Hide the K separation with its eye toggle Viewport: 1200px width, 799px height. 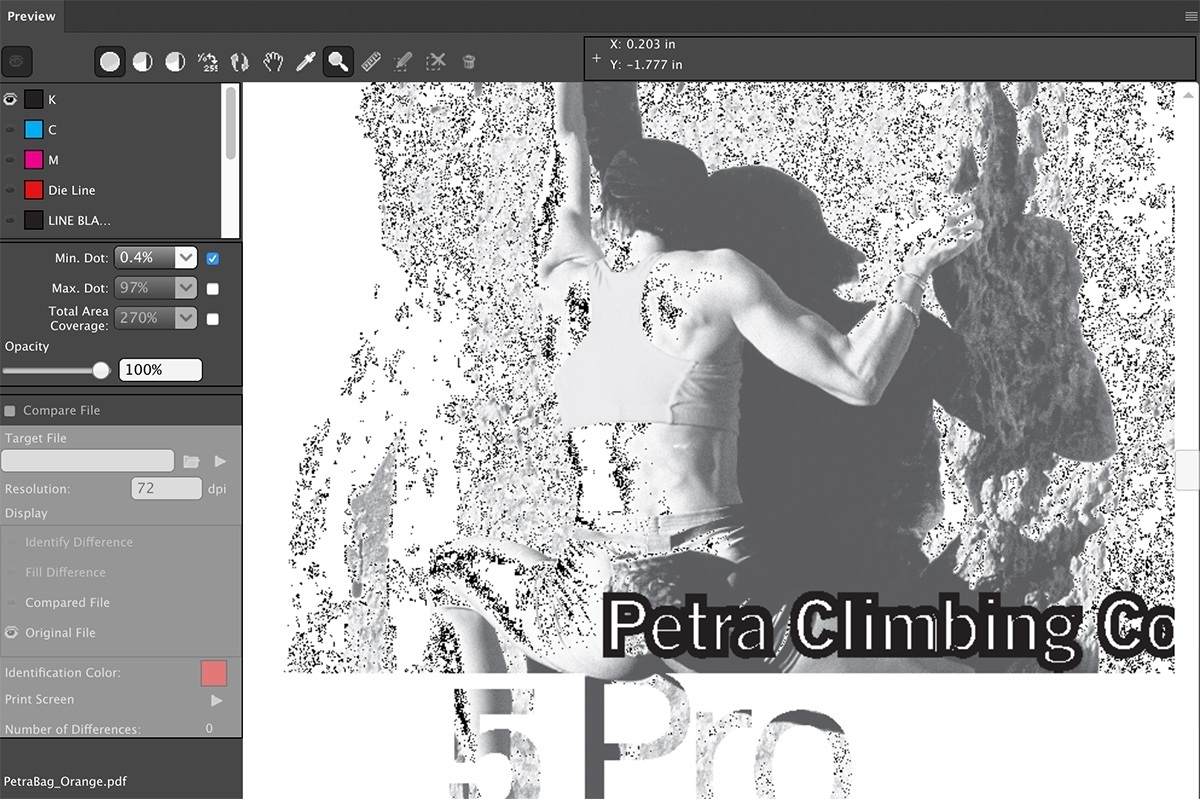11,98
